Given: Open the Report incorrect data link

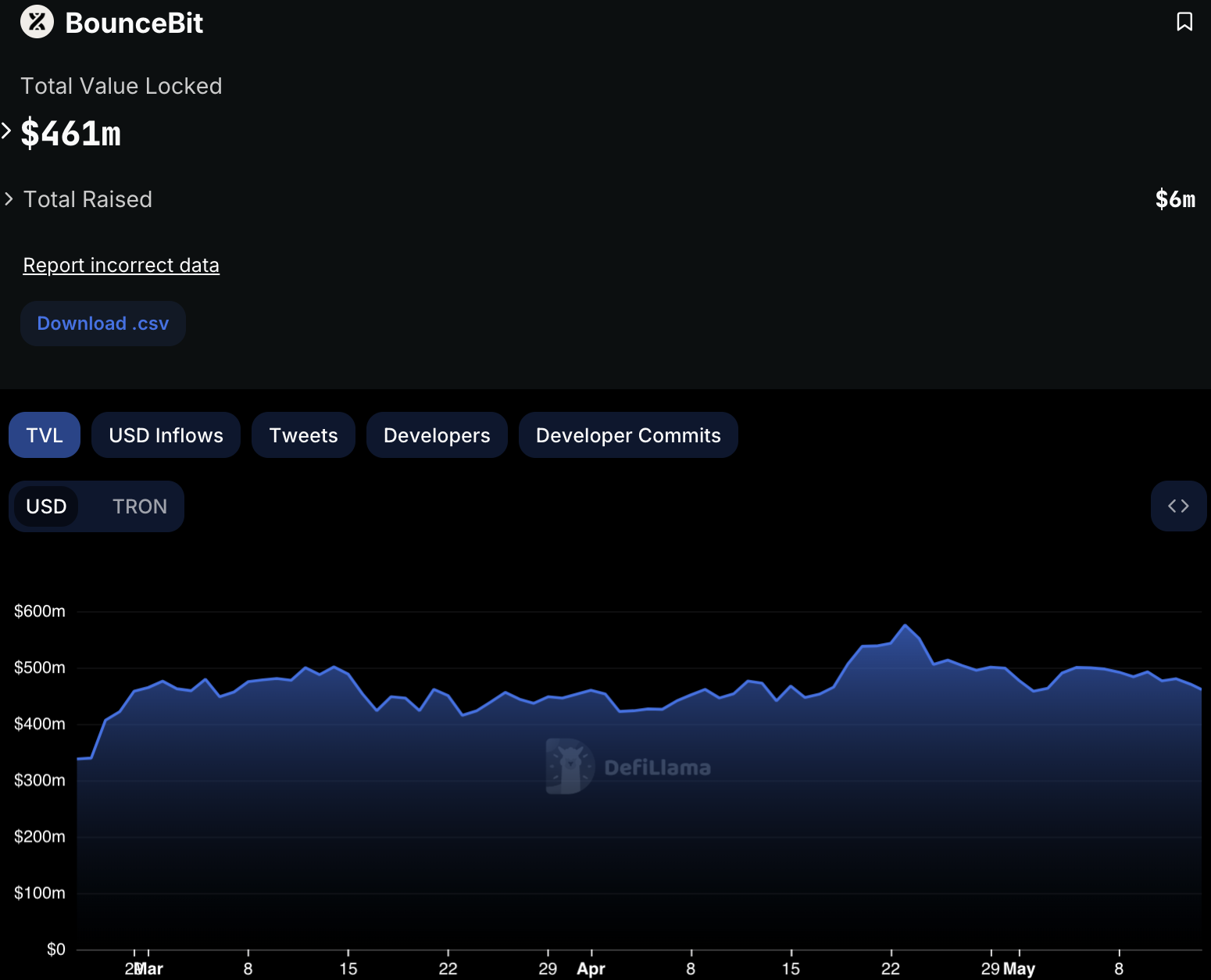Looking at the screenshot, I should pos(121,266).
